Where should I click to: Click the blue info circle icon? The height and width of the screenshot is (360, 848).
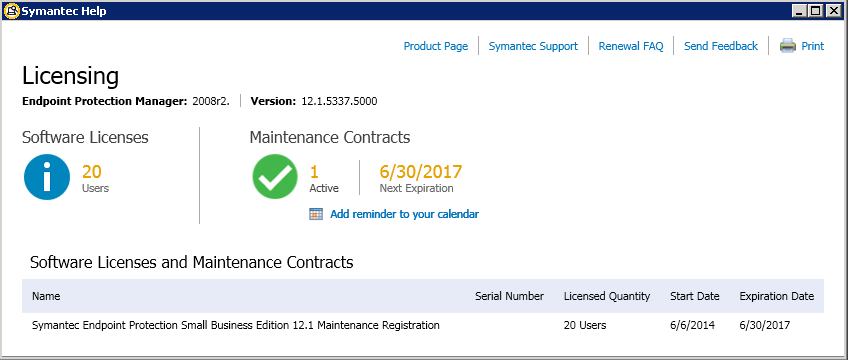[47, 177]
